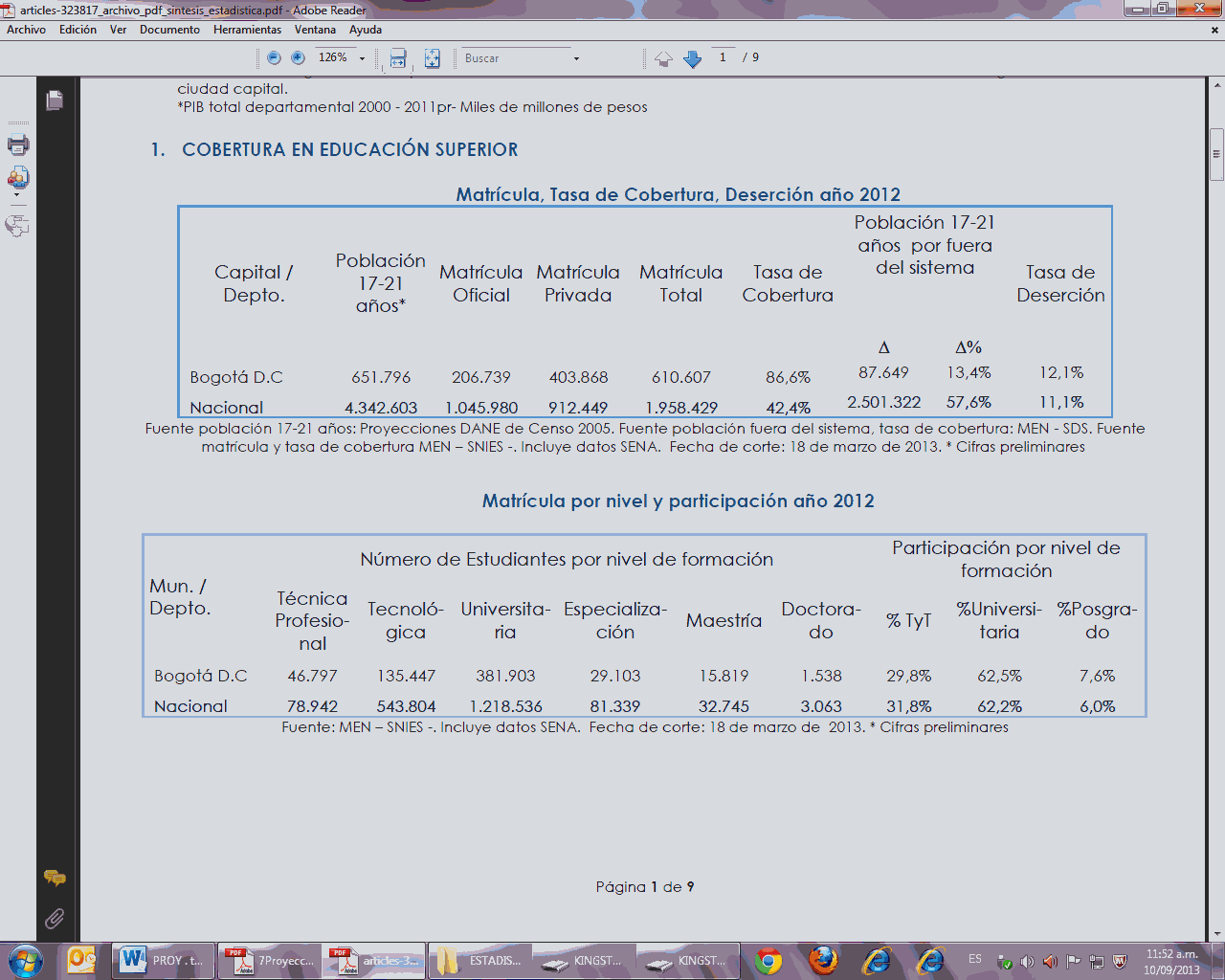Go to previous page with up arrow
Screen dimensions: 1225x980
tap(663, 59)
